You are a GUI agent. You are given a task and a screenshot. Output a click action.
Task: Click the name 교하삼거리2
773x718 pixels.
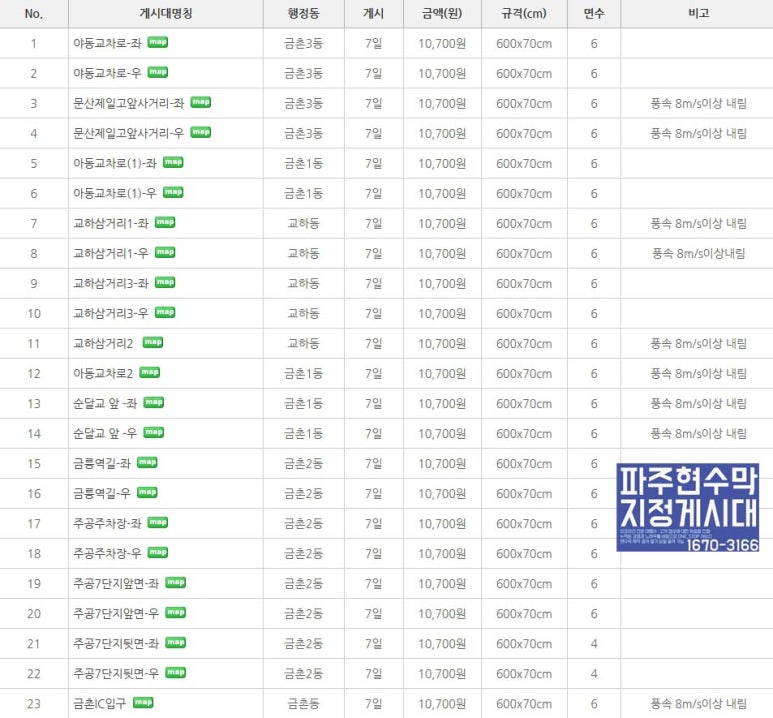(103, 344)
